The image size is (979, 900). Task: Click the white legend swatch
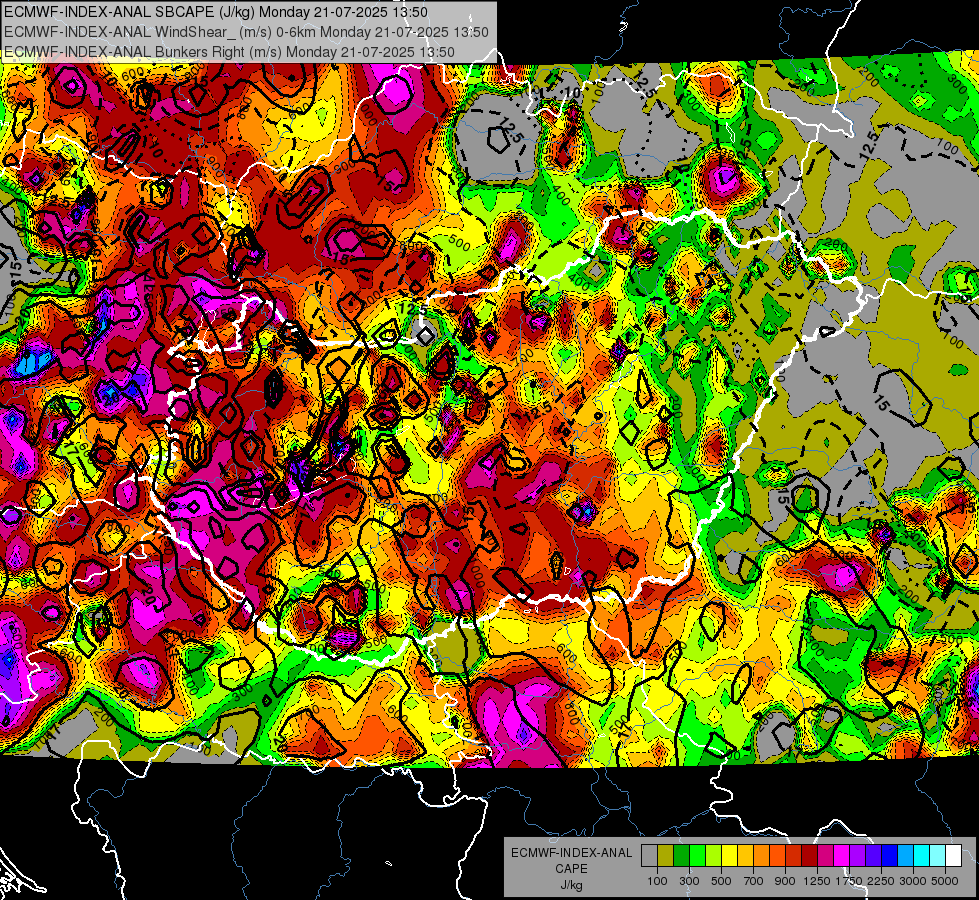pyautogui.click(x=954, y=856)
